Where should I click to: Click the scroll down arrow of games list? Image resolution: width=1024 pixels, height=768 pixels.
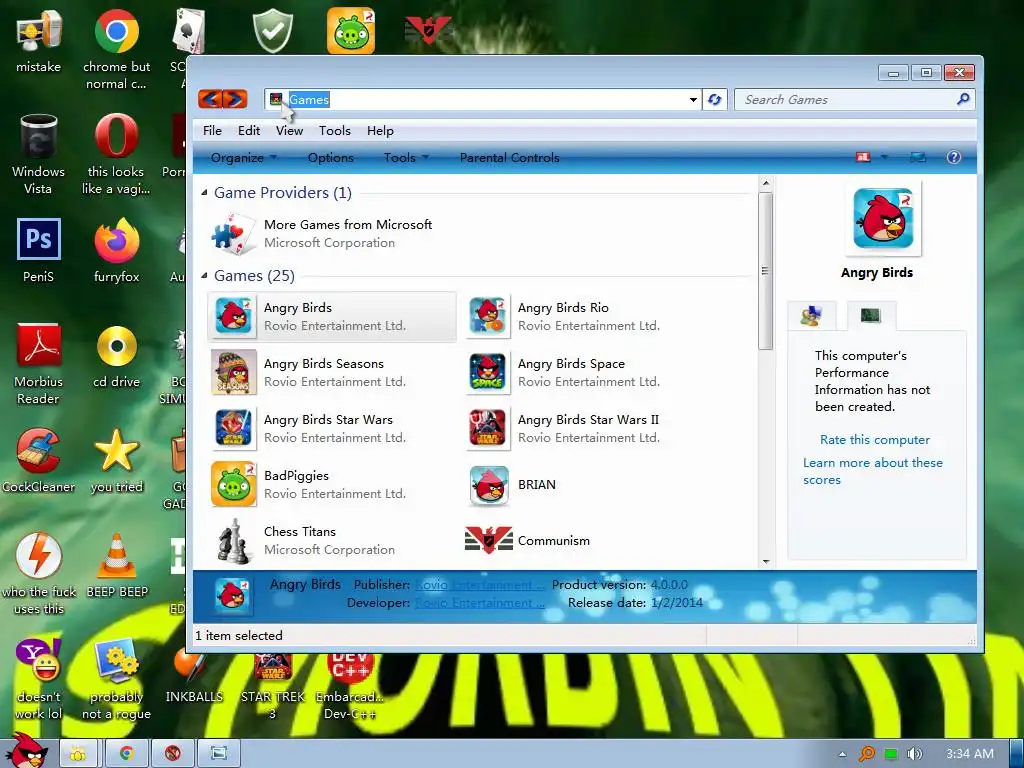[x=765, y=562]
